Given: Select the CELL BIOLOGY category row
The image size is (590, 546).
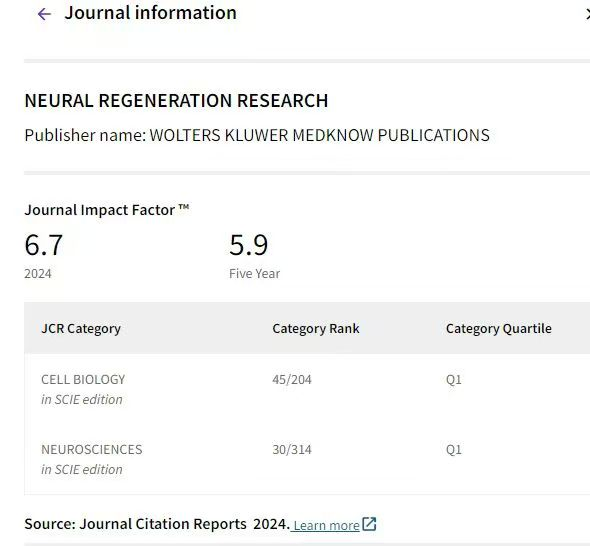Looking at the screenshot, I should [x=307, y=389].
